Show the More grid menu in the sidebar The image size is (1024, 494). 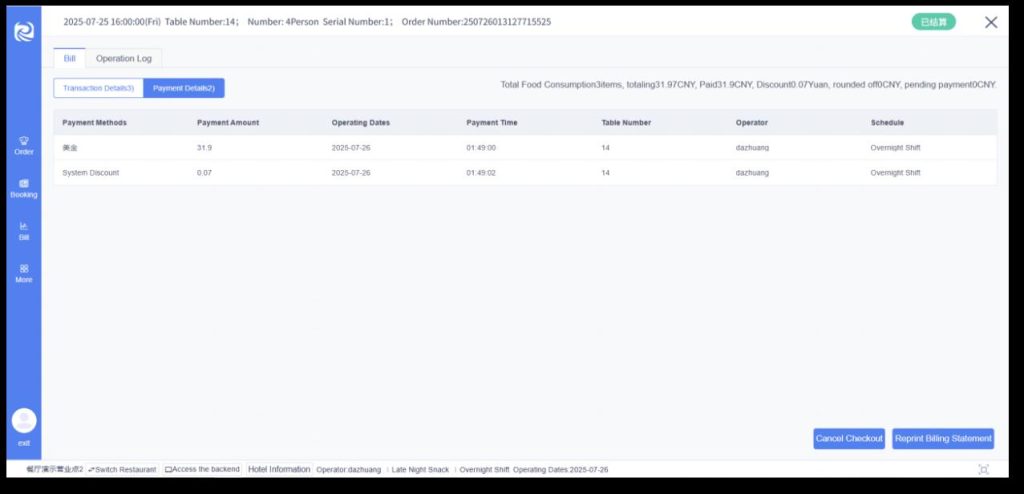[24, 273]
